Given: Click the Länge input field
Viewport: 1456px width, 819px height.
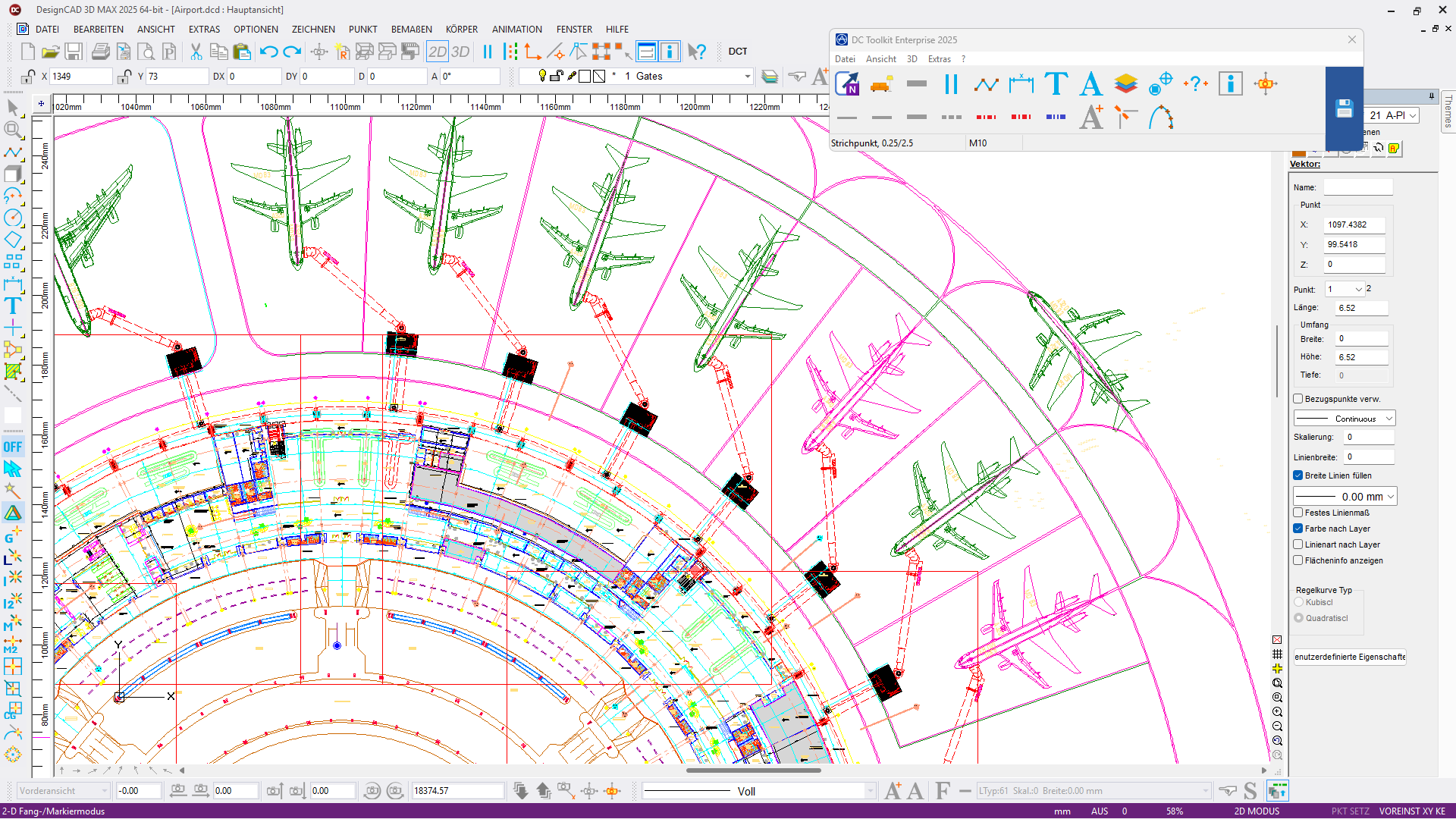Looking at the screenshot, I should click(x=1361, y=308).
